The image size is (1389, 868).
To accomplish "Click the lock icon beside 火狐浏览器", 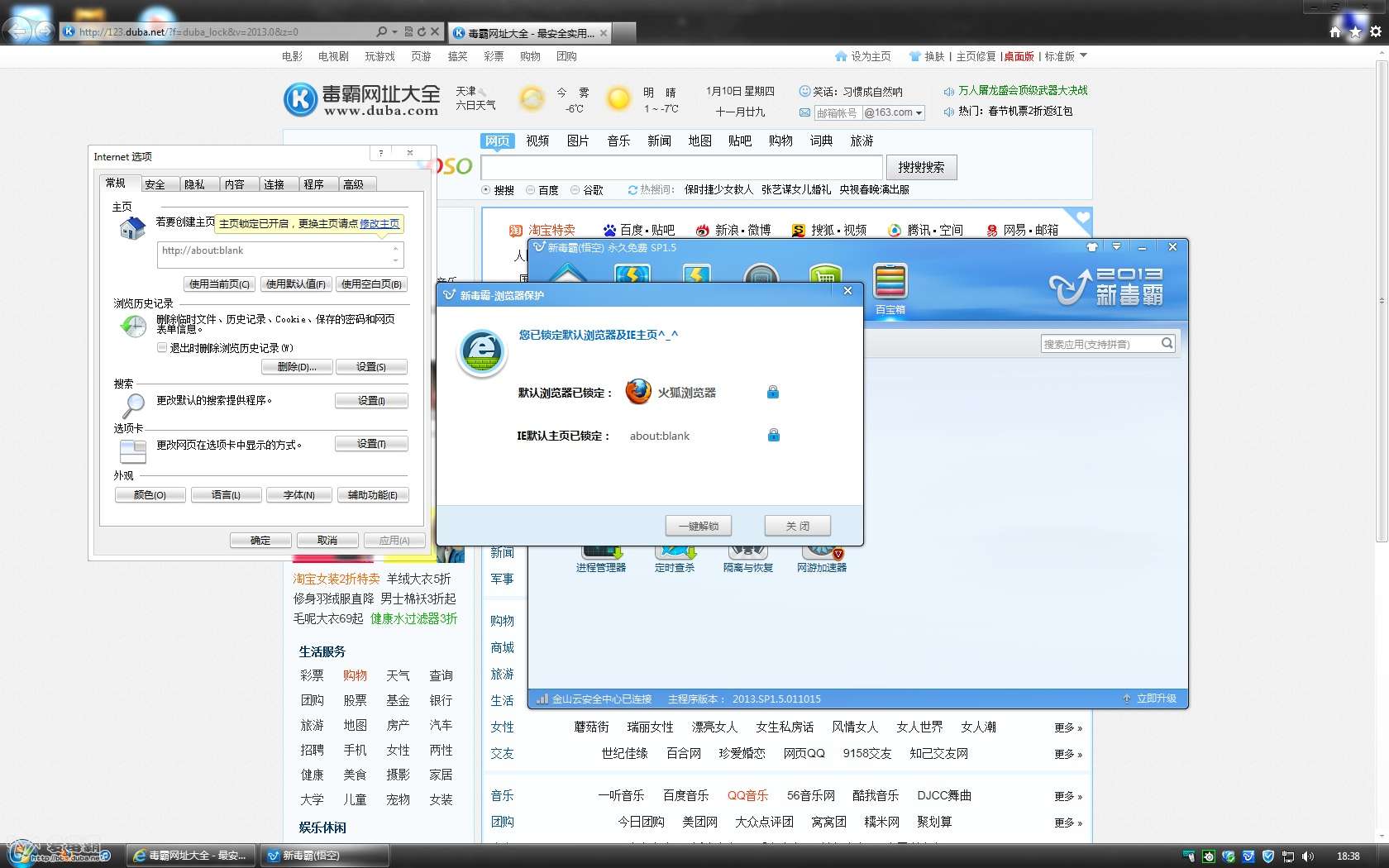I will click(772, 392).
